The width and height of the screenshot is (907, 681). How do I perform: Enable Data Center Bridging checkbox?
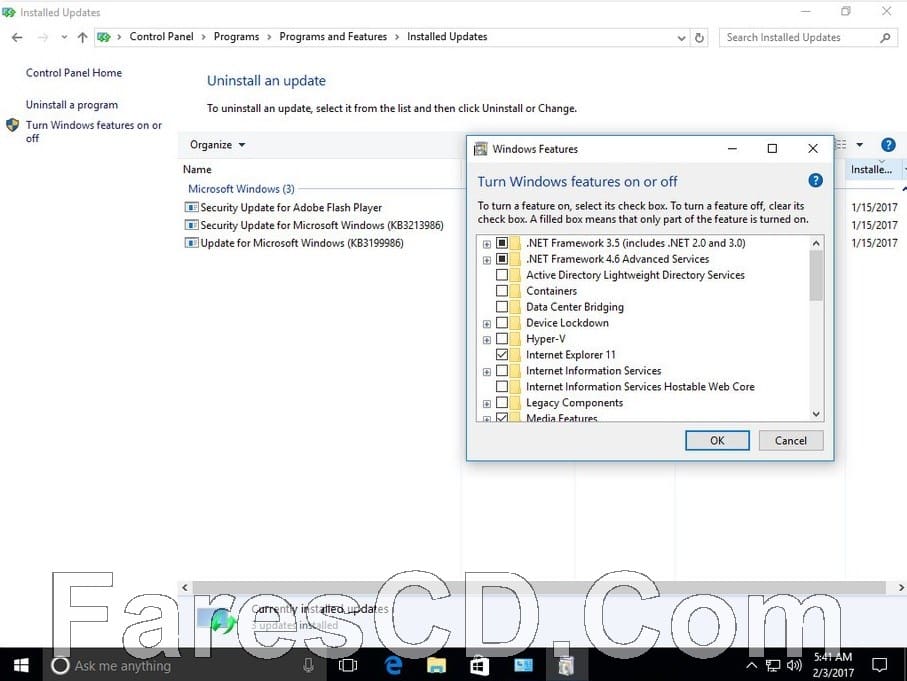pos(502,307)
